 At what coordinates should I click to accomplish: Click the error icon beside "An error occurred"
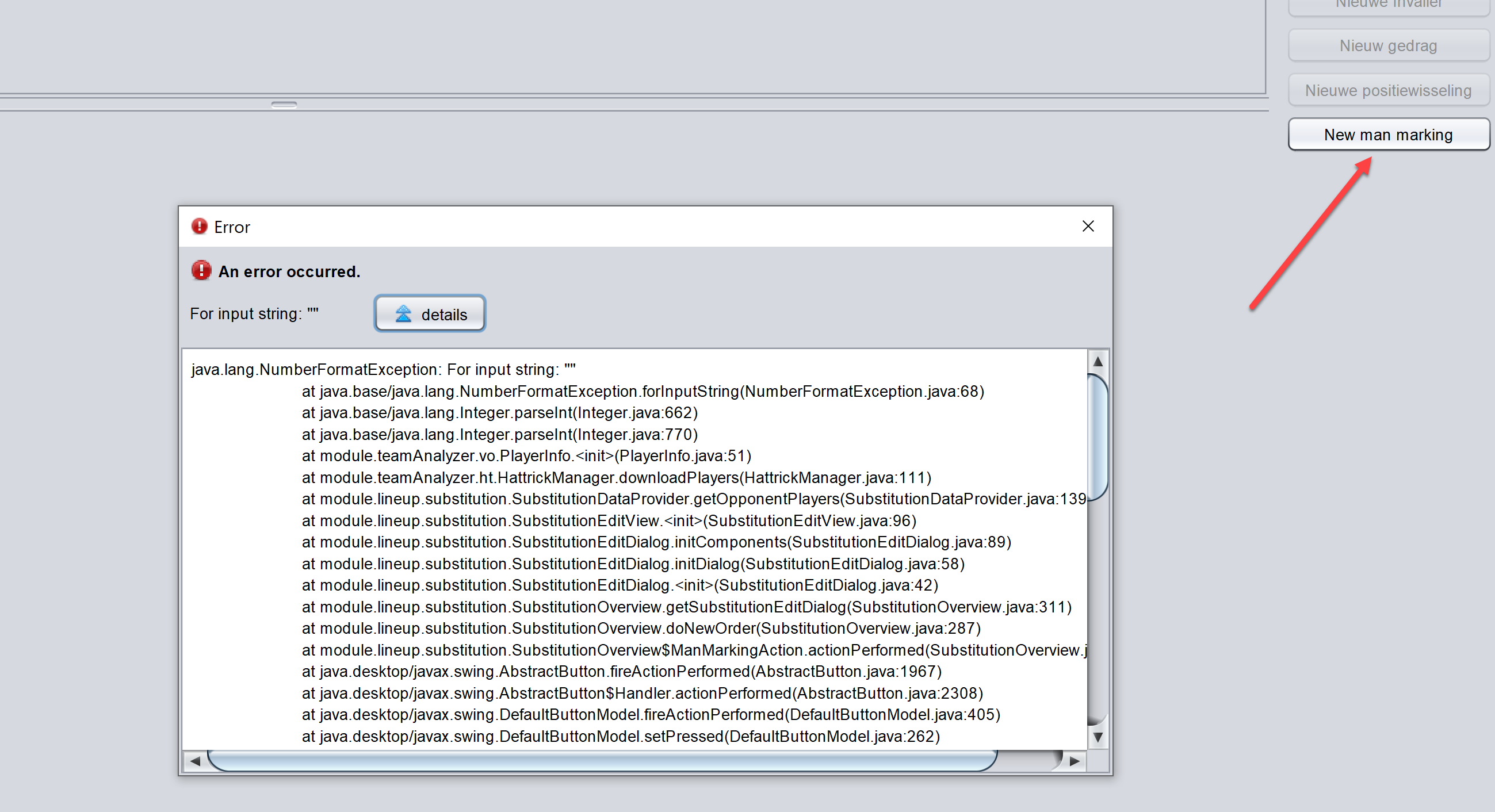click(201, 270)
